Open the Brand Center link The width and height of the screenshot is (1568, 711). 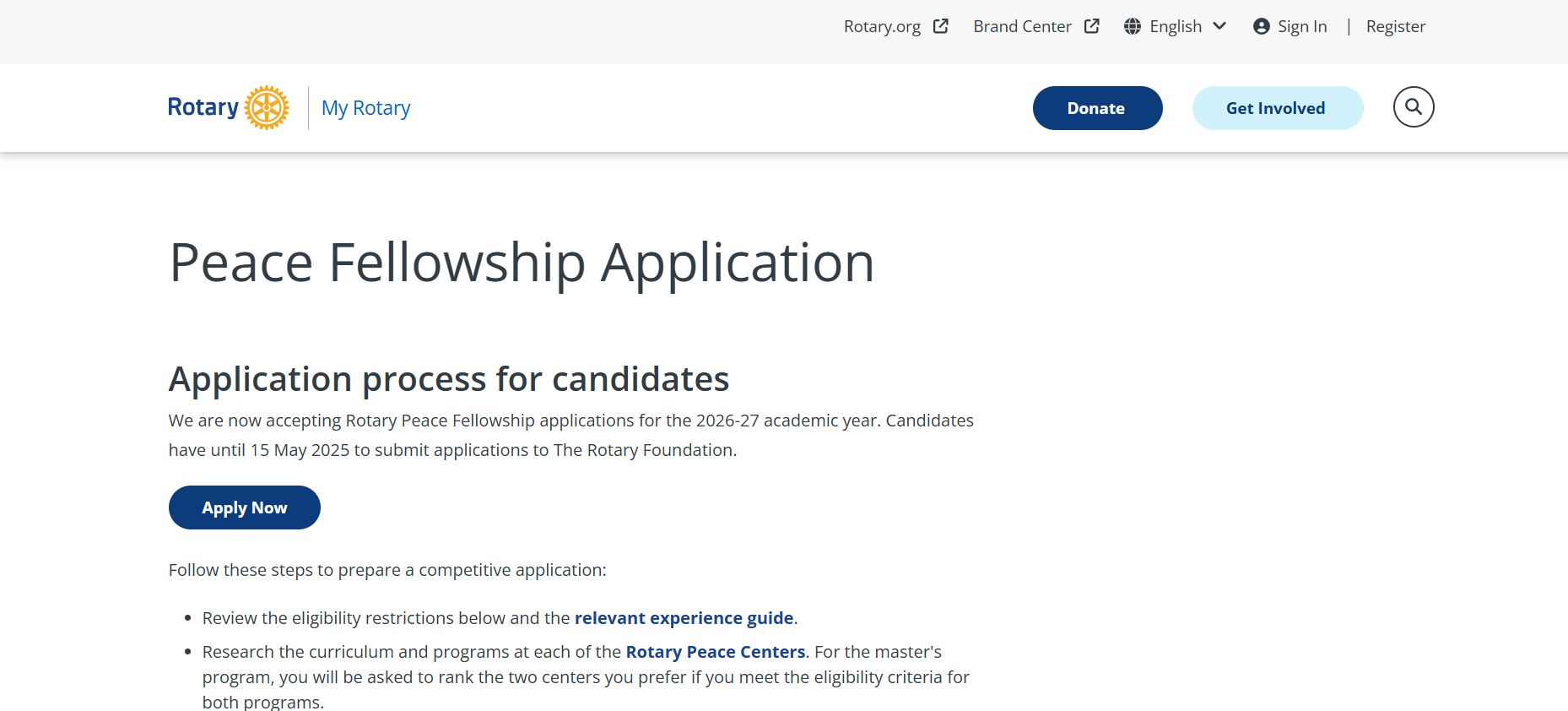pos(1022,26)
